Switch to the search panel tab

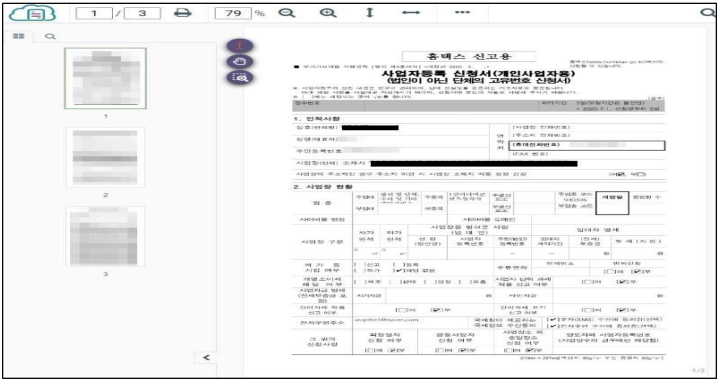(50, 36)
